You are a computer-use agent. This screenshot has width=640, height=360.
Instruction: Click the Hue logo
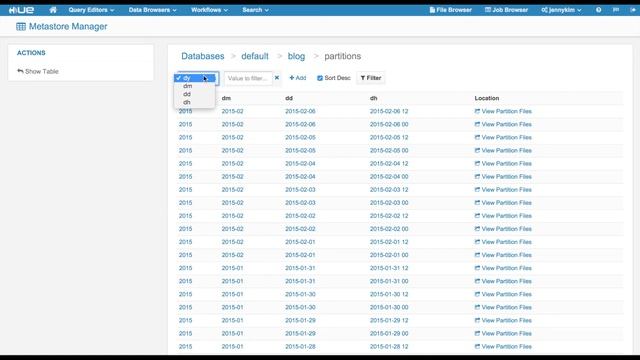tap(21, 10)
